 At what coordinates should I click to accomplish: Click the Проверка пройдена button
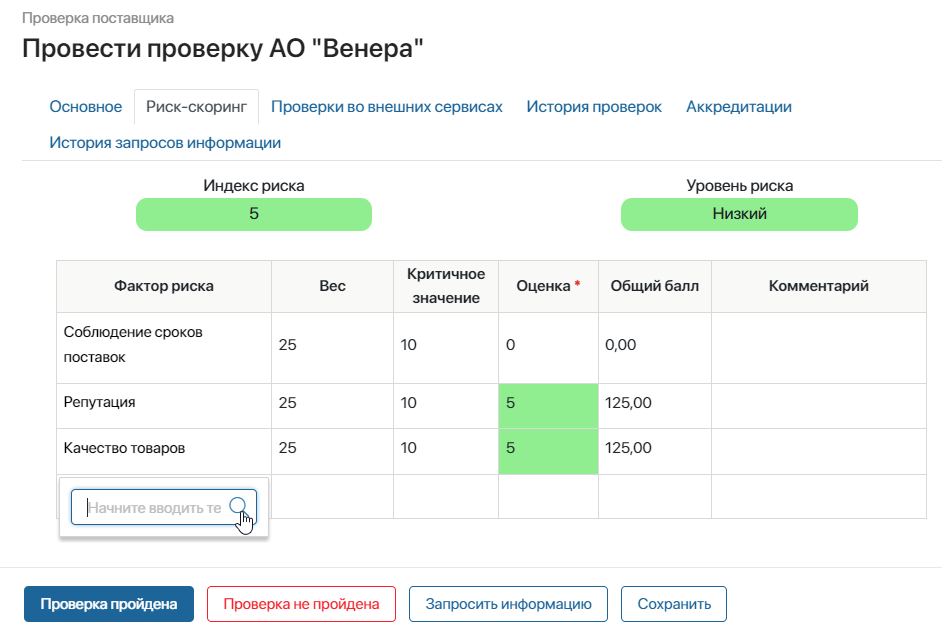pyautogui.click(x=109, y=604)
